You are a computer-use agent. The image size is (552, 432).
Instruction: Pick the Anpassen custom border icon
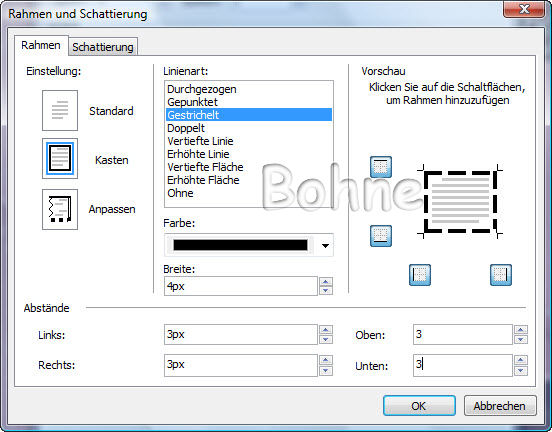[x=60, y=209]
